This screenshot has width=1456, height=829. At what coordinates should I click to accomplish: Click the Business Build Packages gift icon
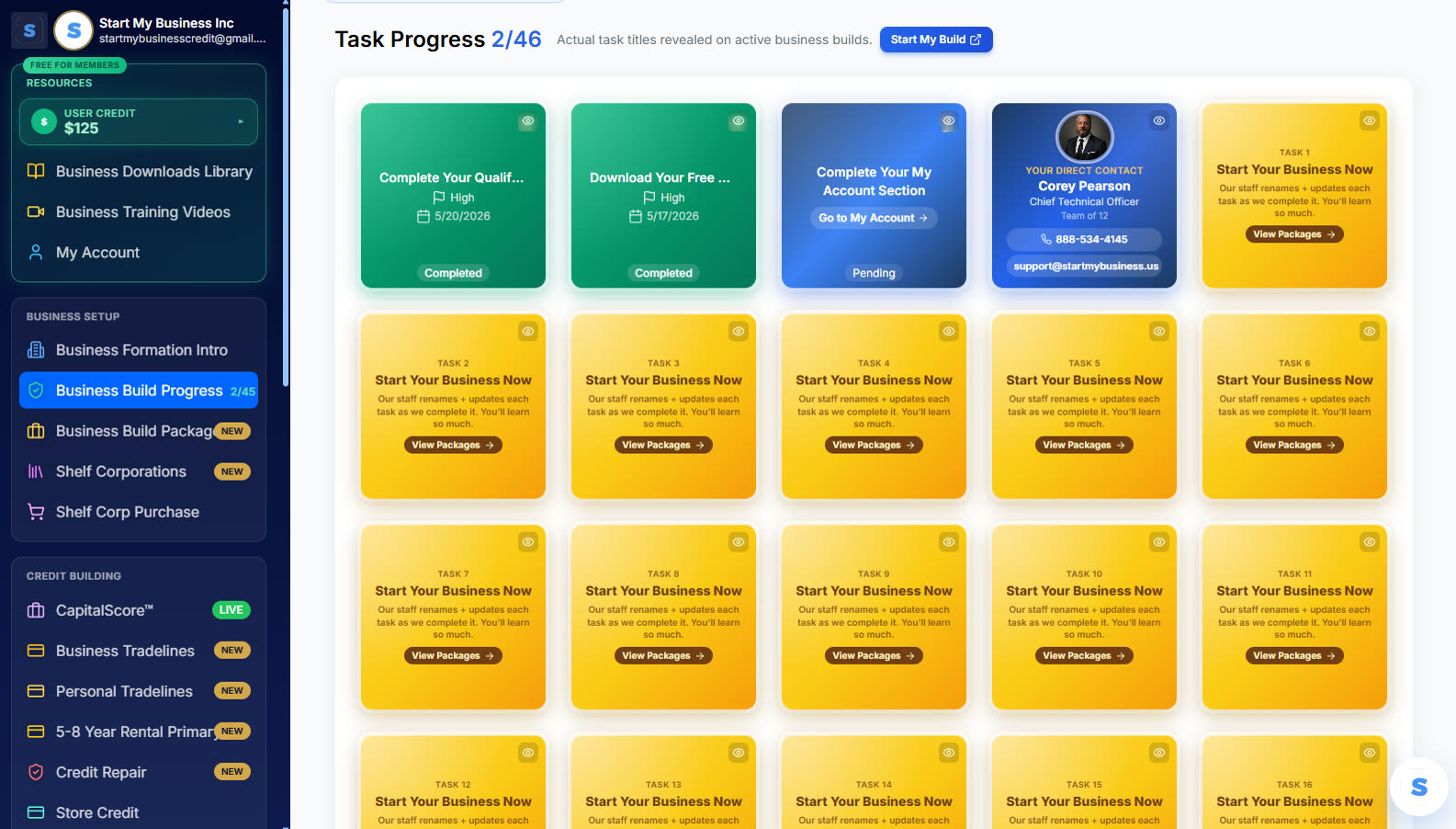point(36,431)
